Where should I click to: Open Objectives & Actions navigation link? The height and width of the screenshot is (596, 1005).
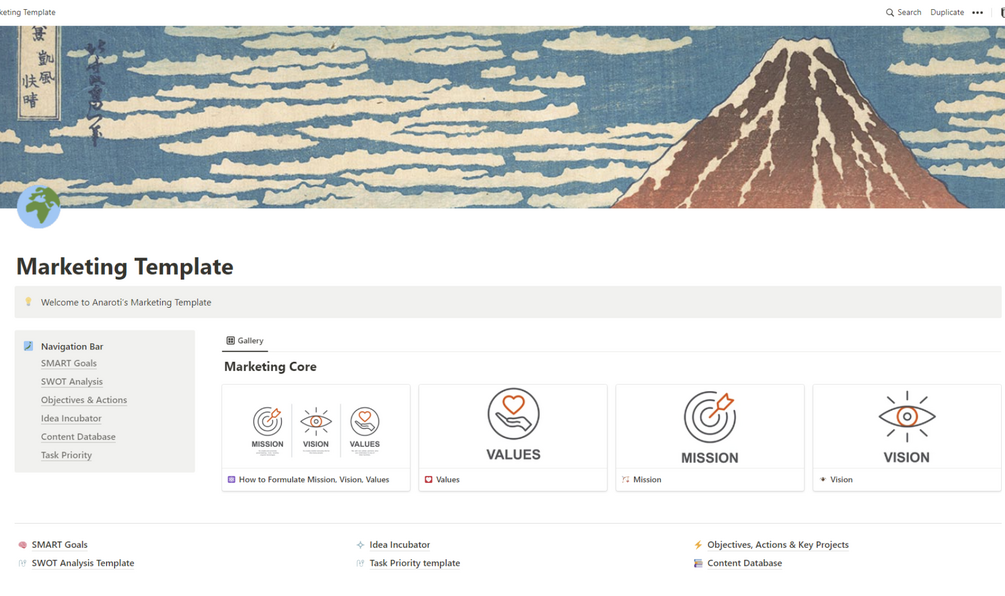84,400
